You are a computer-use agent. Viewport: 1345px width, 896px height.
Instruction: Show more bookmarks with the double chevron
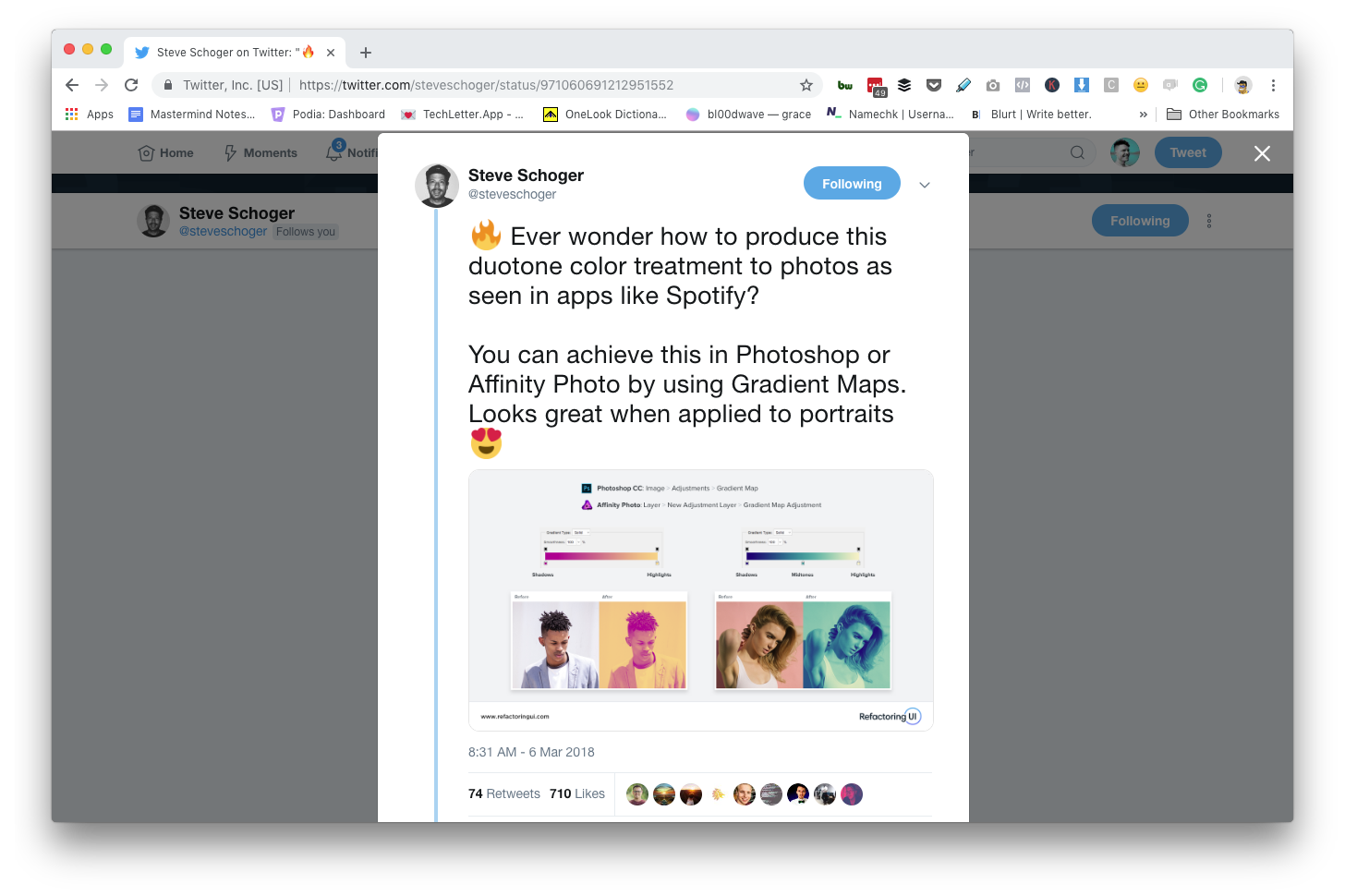tap(1144, 115)
